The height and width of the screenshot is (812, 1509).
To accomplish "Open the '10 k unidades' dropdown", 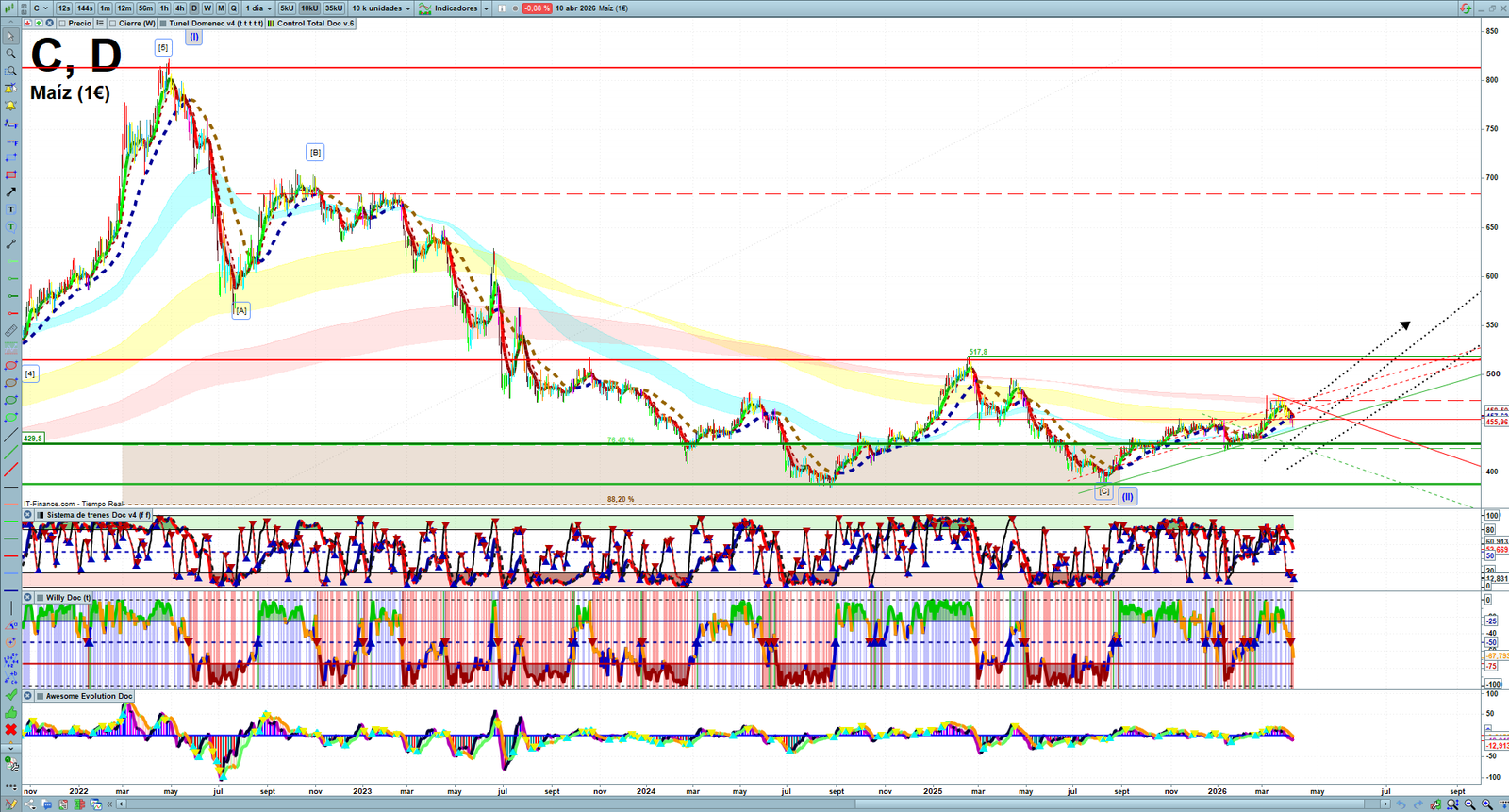I will (381, 8).
